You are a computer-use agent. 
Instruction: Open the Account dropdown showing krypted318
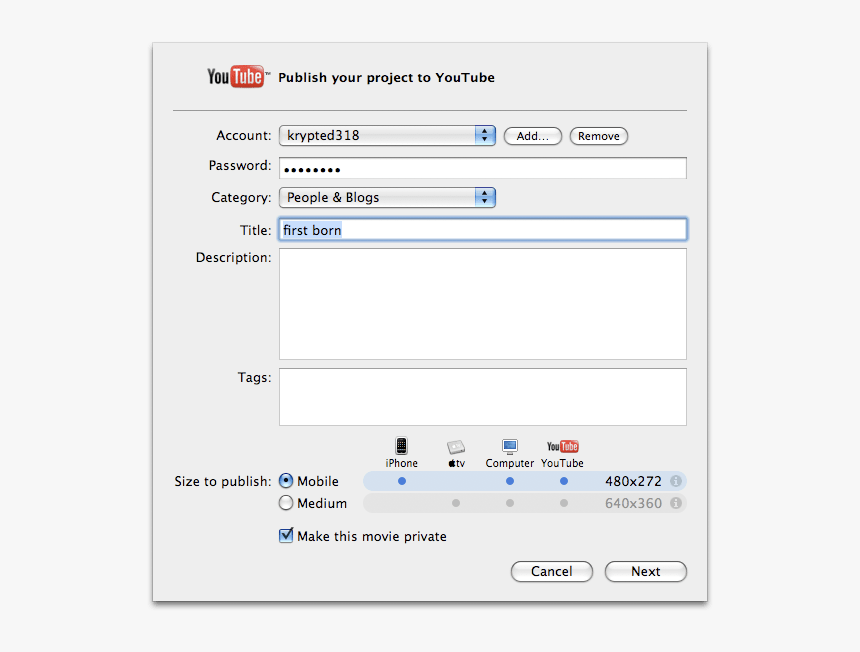tap(387, 135)
